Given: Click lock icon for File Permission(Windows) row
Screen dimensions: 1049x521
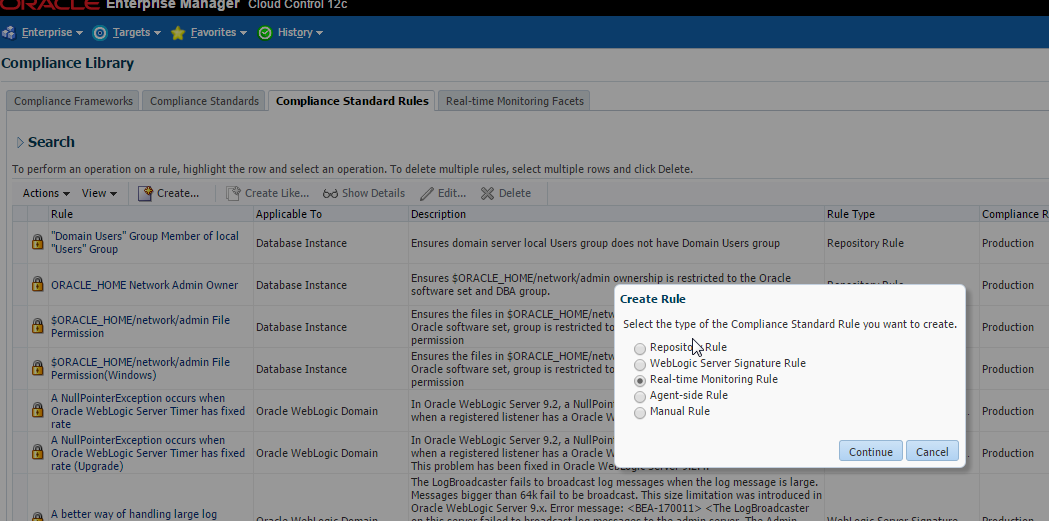Looking at the screenshot, I should click(37, 369).
